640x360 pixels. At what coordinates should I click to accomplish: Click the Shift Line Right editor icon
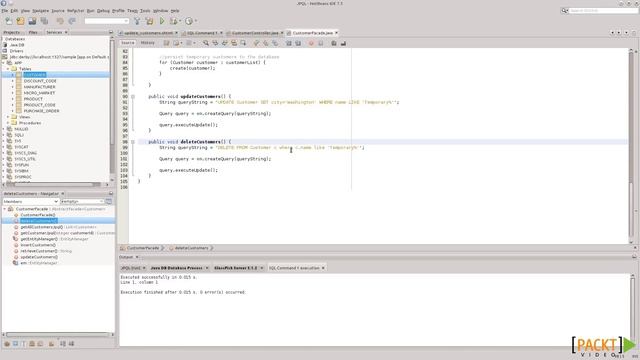coord(298,43)
